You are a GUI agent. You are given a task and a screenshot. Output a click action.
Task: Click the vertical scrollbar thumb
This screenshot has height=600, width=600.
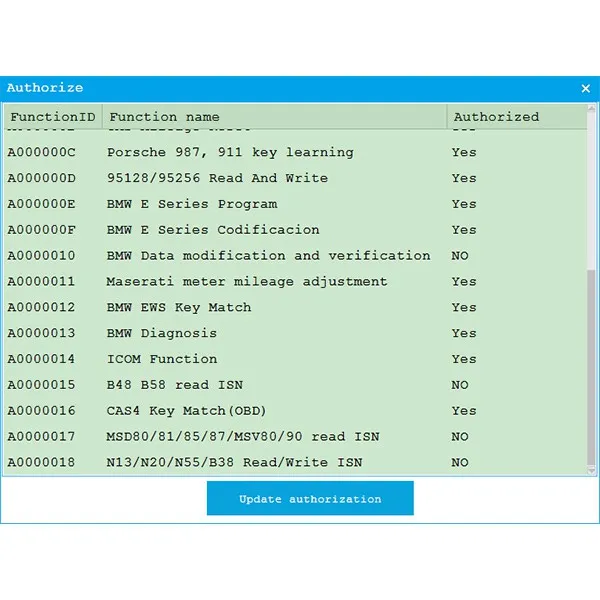pyautogui.click(x=592, y=367)
